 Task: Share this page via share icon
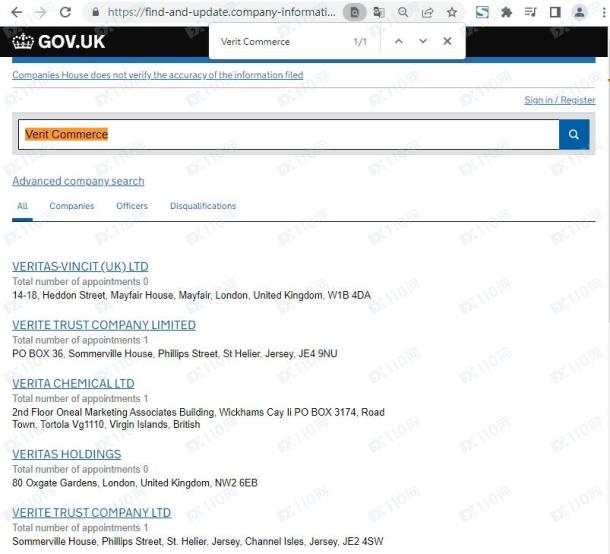pos(427,12)
